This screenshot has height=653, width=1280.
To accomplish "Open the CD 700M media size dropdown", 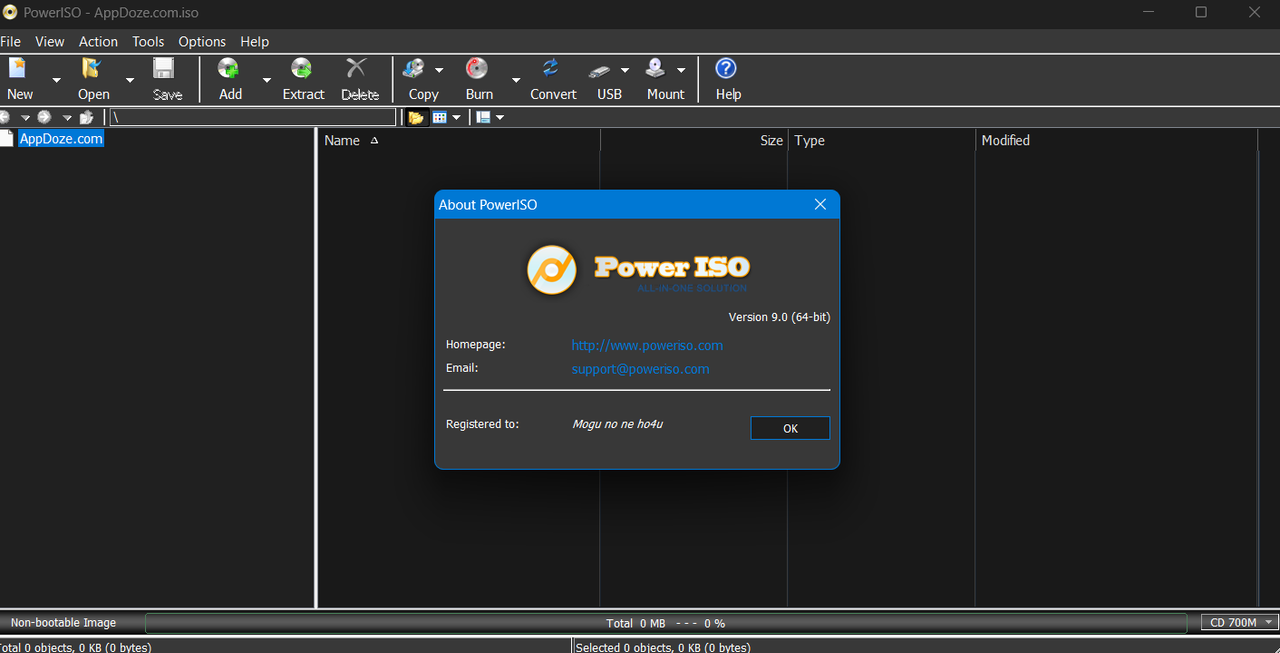I will 1240,622.
